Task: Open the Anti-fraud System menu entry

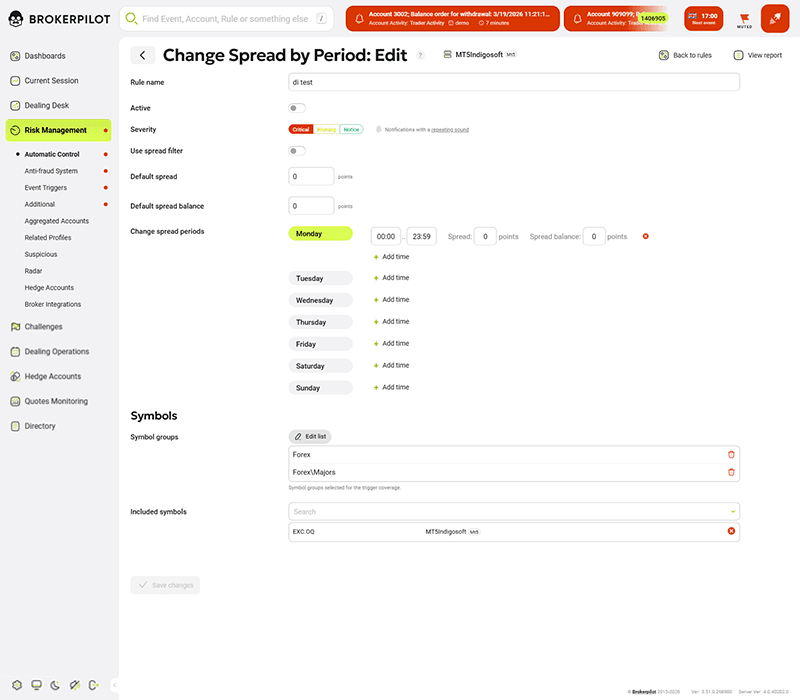Action: pos(52,171)
